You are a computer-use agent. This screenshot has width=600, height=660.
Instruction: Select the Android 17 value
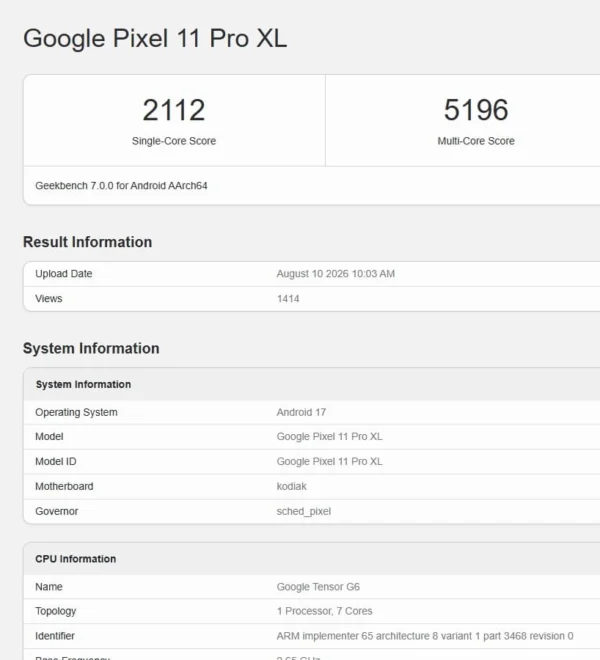(301, 412)
